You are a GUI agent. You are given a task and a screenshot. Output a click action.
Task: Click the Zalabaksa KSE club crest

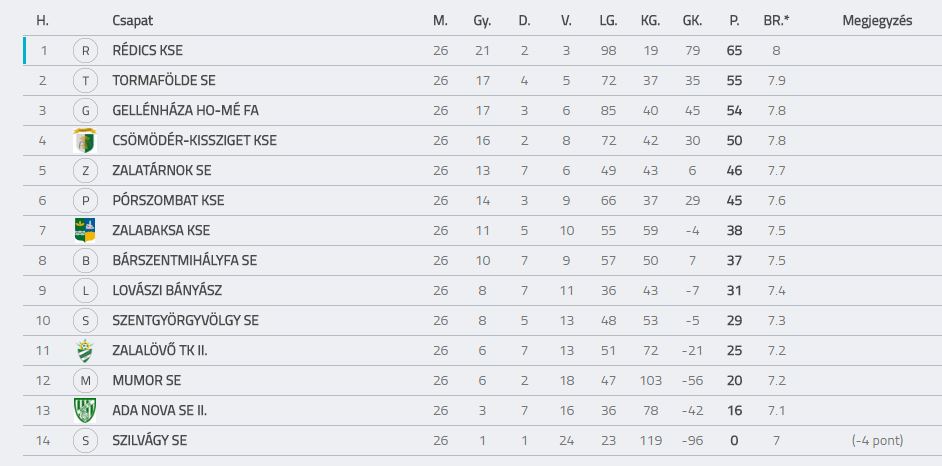[x=85, y=231]
